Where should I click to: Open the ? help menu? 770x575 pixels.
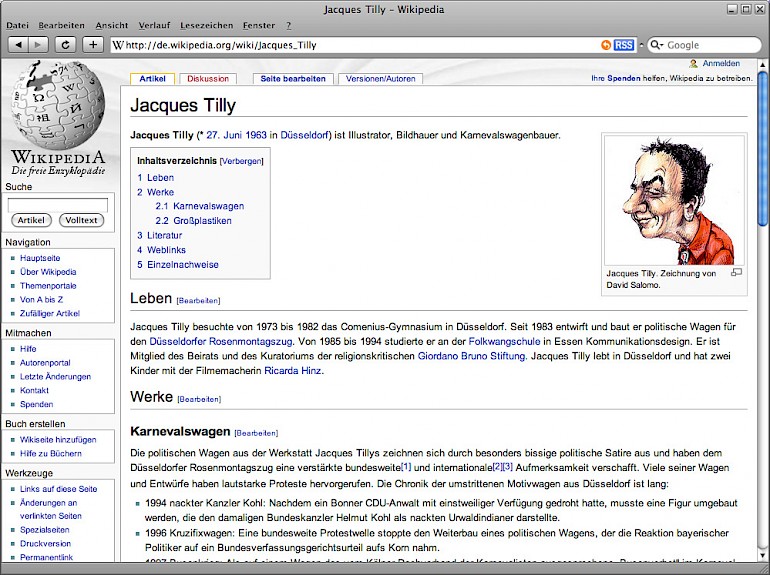pyautogui.click(x=289, y=26)
